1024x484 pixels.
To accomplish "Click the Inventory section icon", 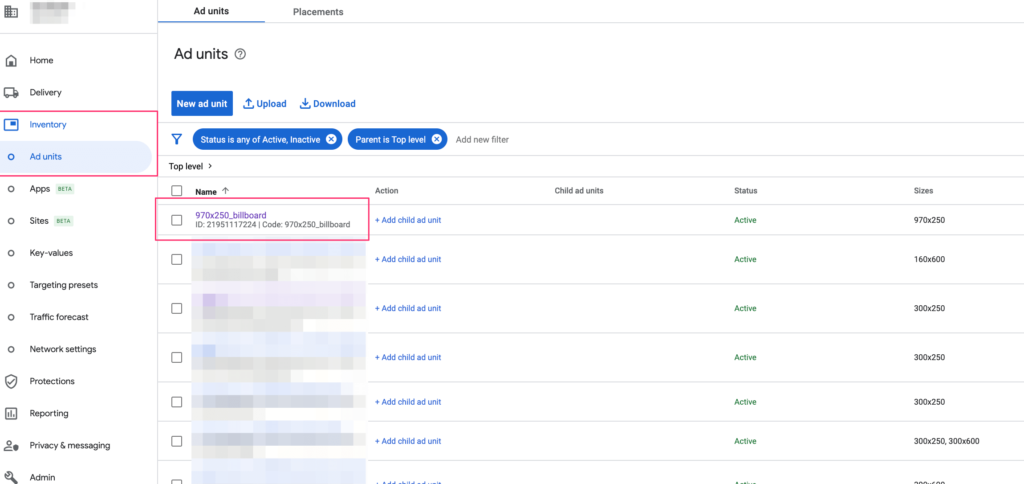I will pos(11,125).
